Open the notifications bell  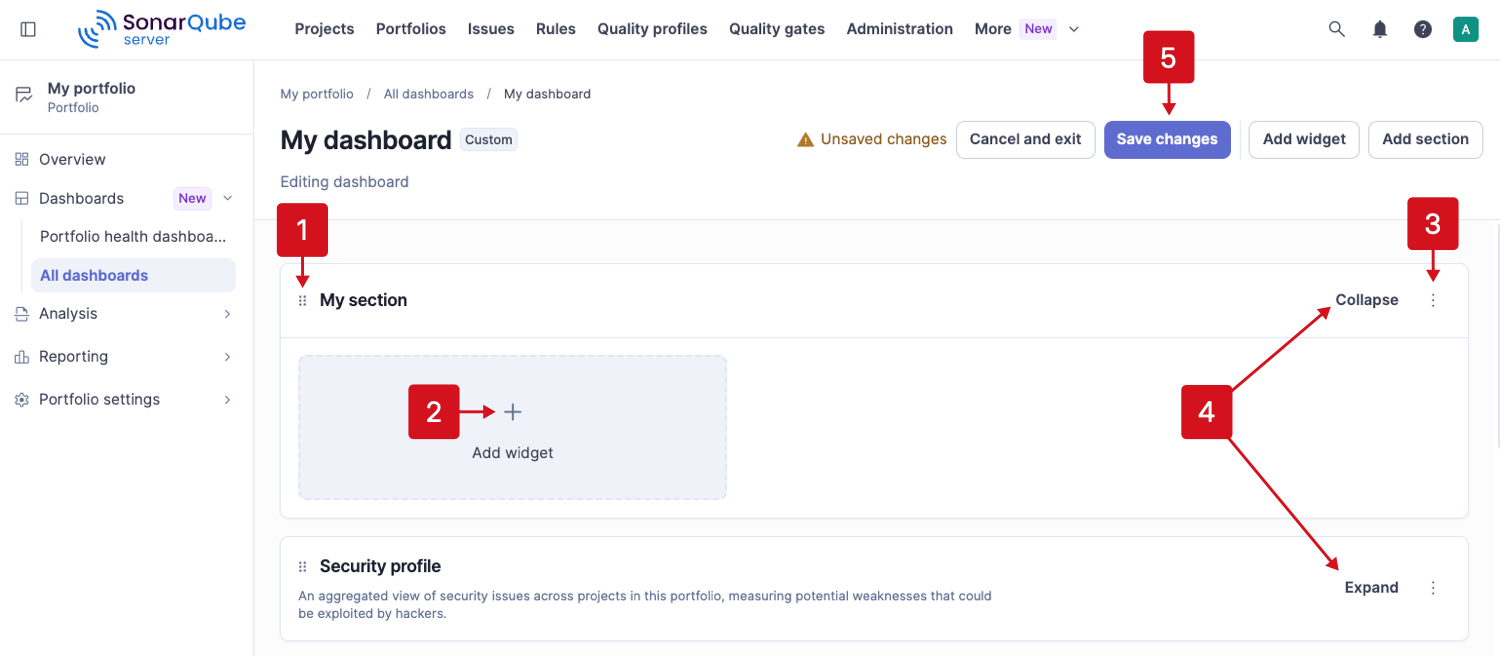[x=1380, y=29]
